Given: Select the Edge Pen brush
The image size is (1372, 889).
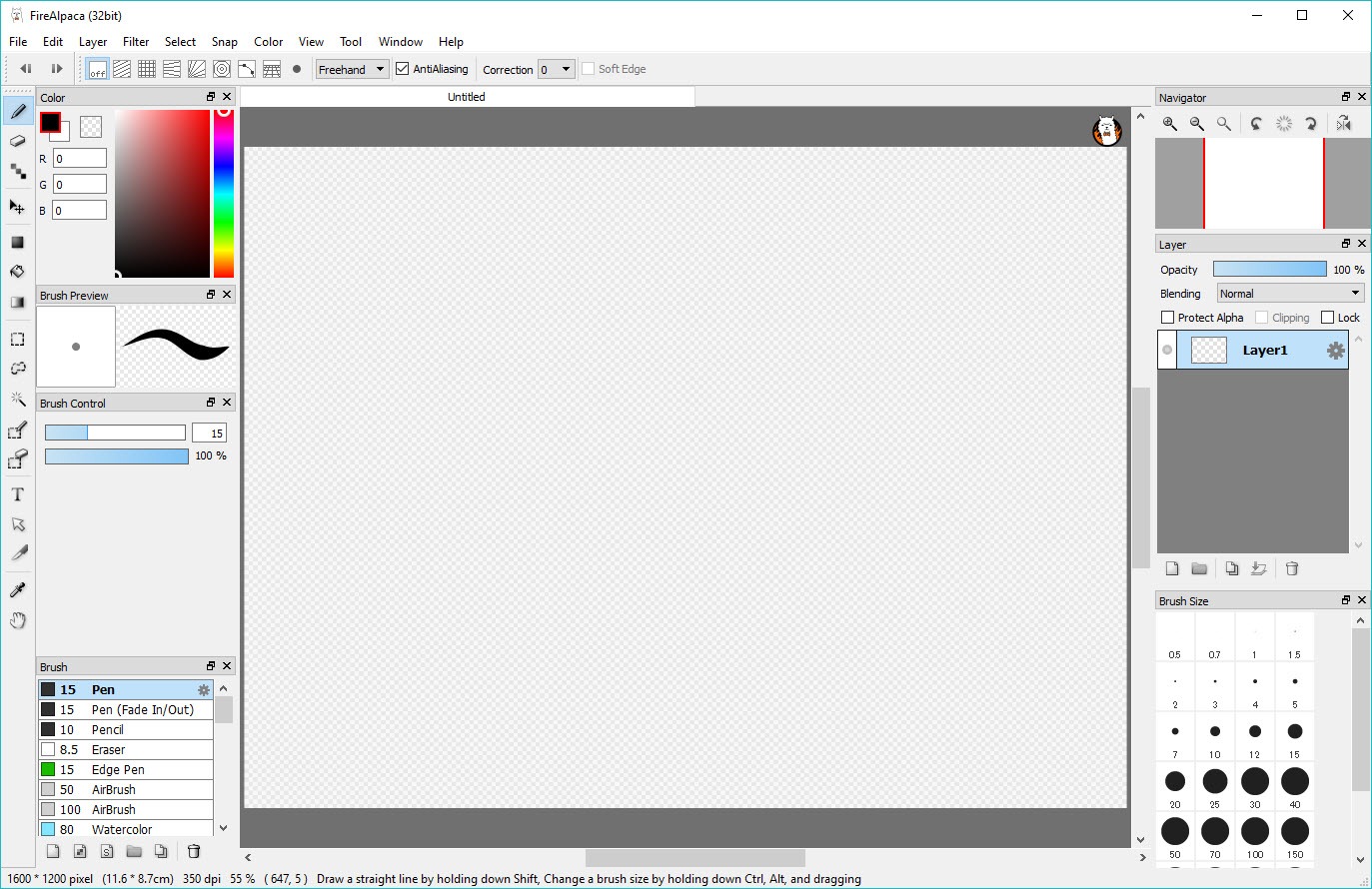Looking at the screenshot, I should (x=118, y=769).
